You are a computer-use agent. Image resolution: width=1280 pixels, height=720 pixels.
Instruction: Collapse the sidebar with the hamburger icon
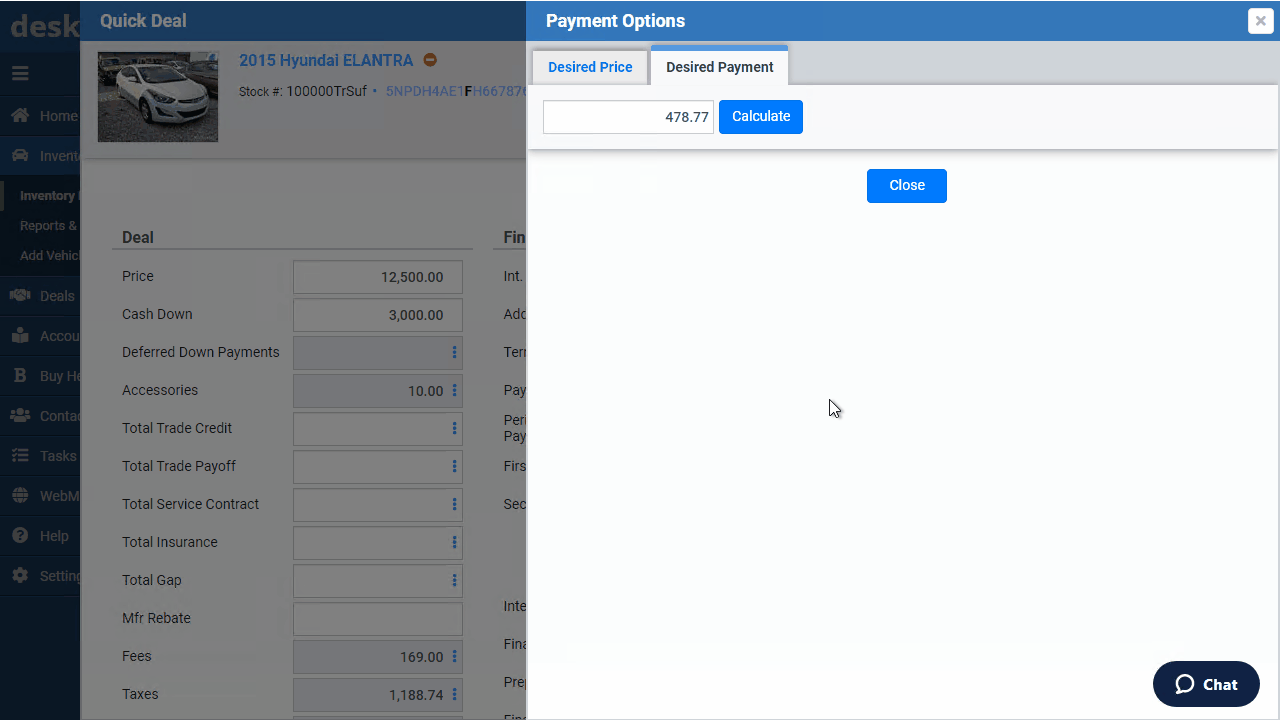[18, 73]
